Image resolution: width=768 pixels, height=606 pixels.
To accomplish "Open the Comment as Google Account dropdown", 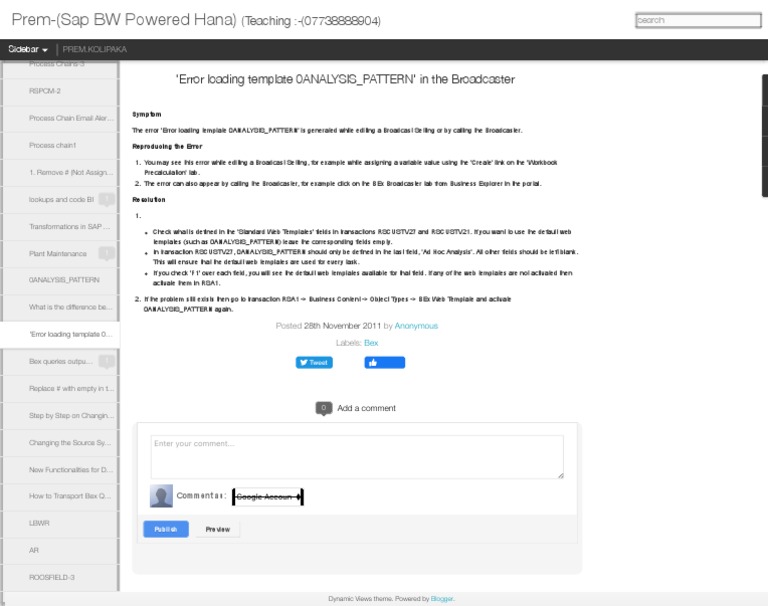I will pyautogui.click(x=267, y=497).
